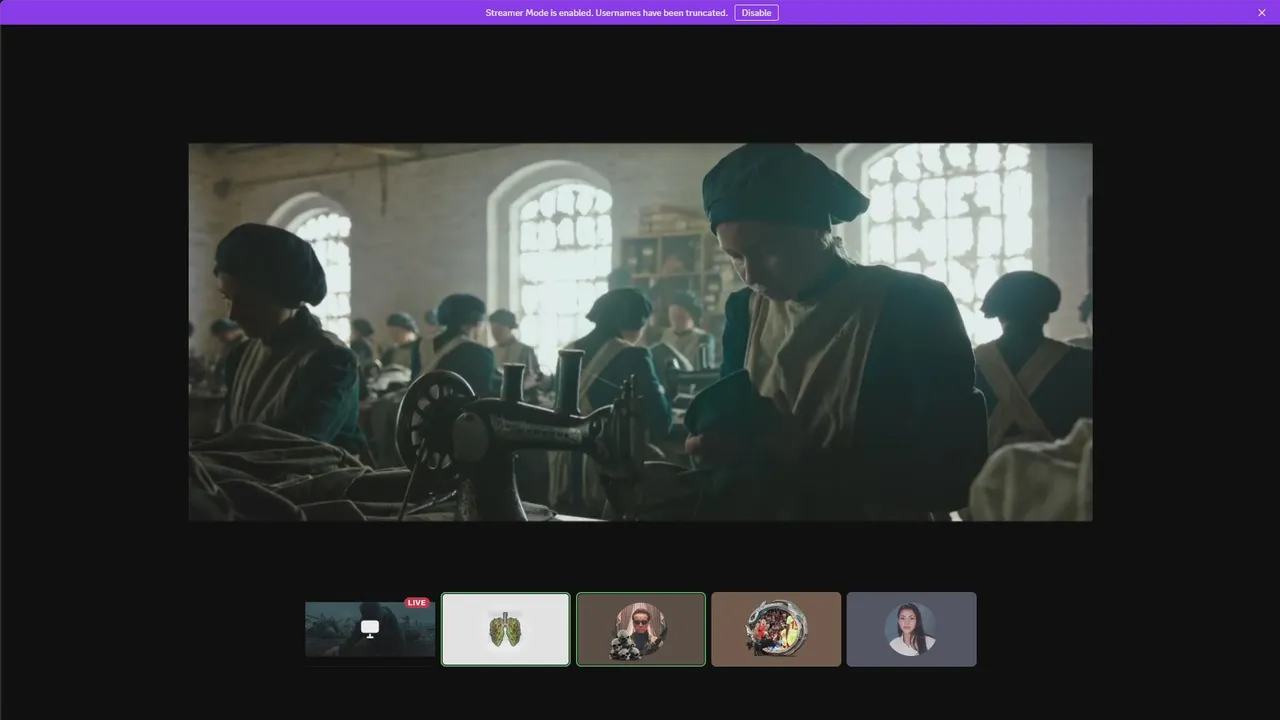Dismiss the Streamer Mode notice with X
This screenshot has height=720, width=1280.
[1262, 13]
